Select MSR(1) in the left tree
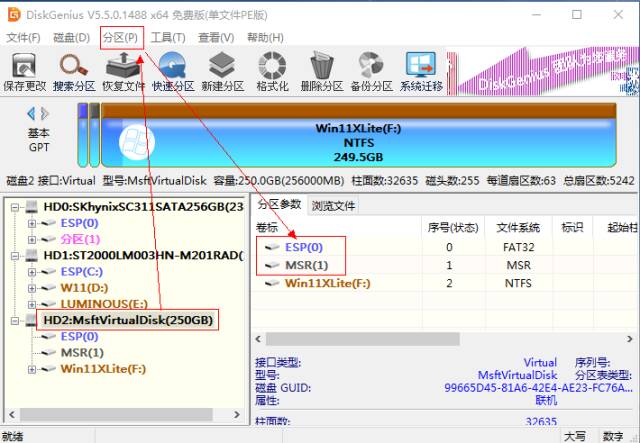This screenshot has width=640, height=443. click(82, 353)
